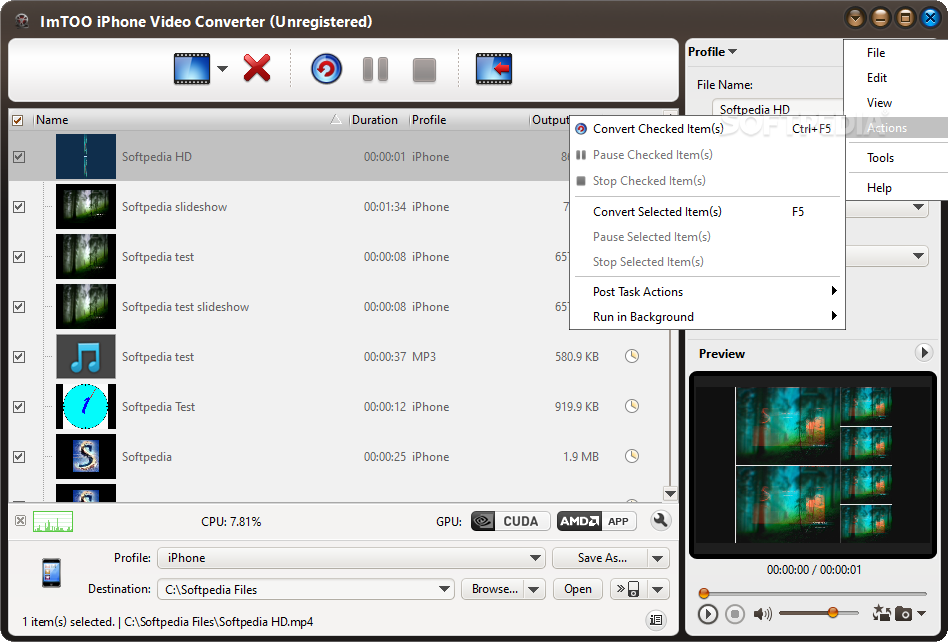
Task: Click the transfer-to-device icon
Action: [629, 589]
